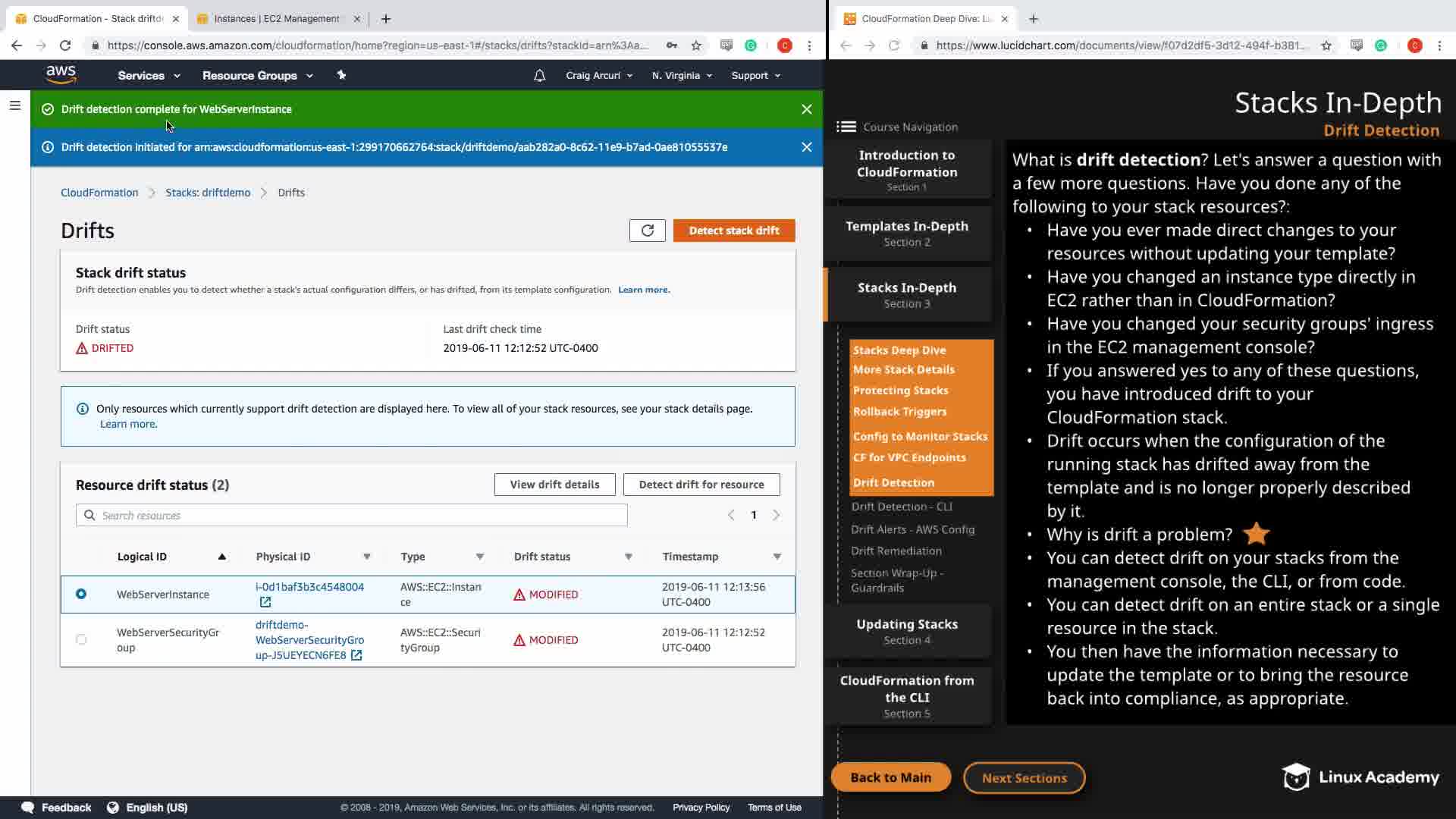
Task: Click the Course Navigation list icon
Action: pyautogui.click(x=846, y=127)
